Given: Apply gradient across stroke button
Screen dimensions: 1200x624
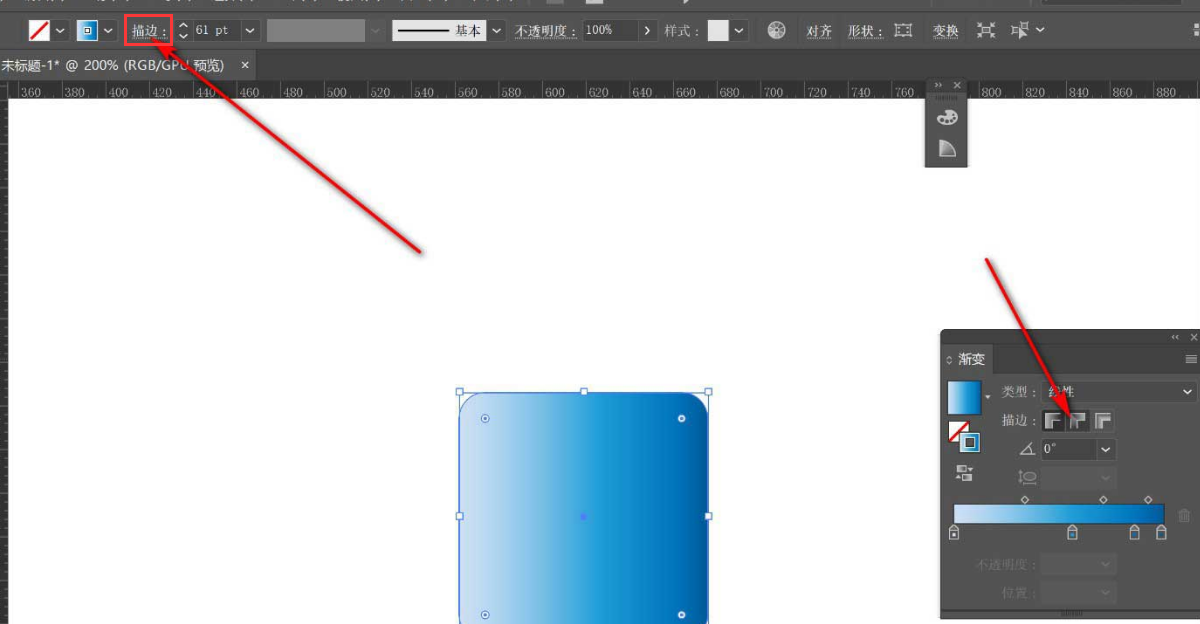Looking at the screenshot, I should coord(1103,421).
